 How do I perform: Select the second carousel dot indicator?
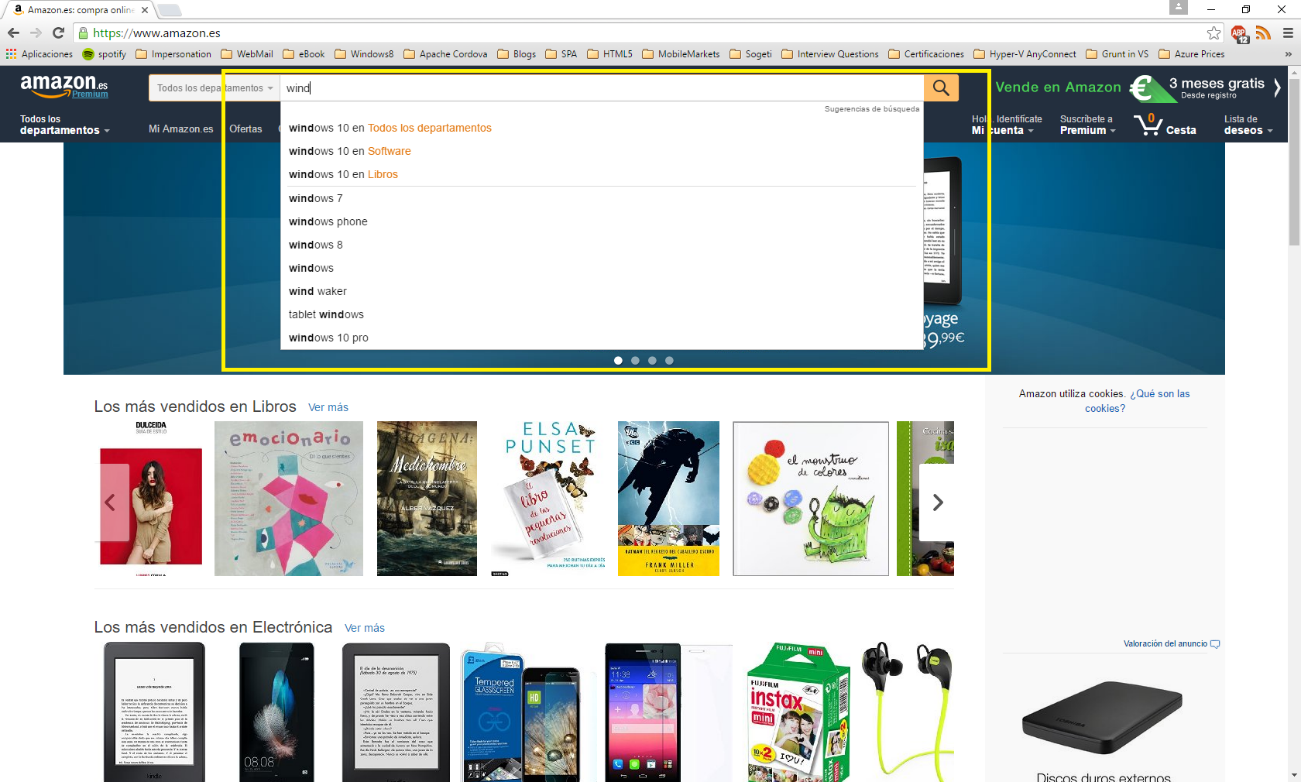pyautogui.click(x=635, y=360)
